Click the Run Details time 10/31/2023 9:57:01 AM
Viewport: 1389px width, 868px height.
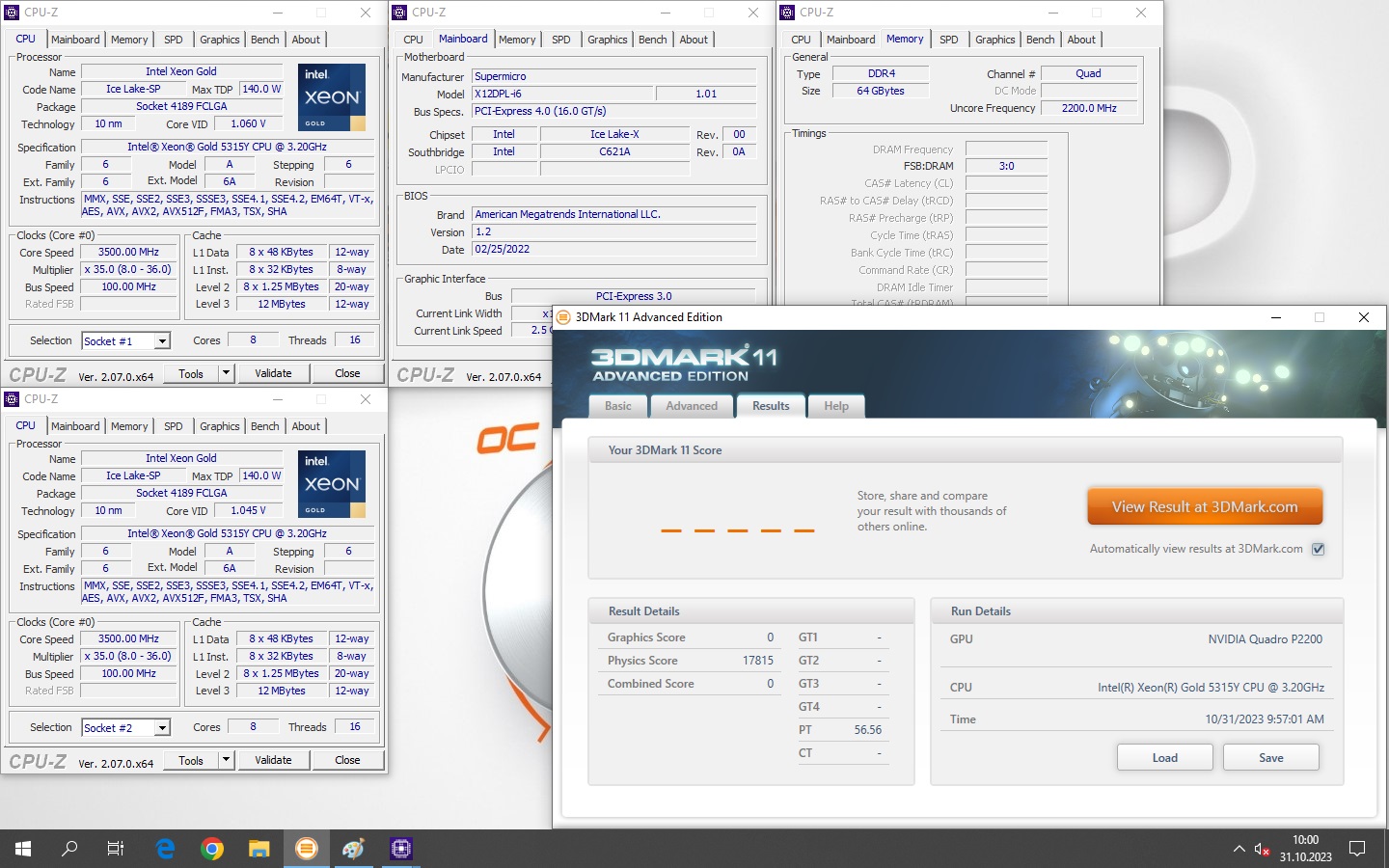(1265, 719)
